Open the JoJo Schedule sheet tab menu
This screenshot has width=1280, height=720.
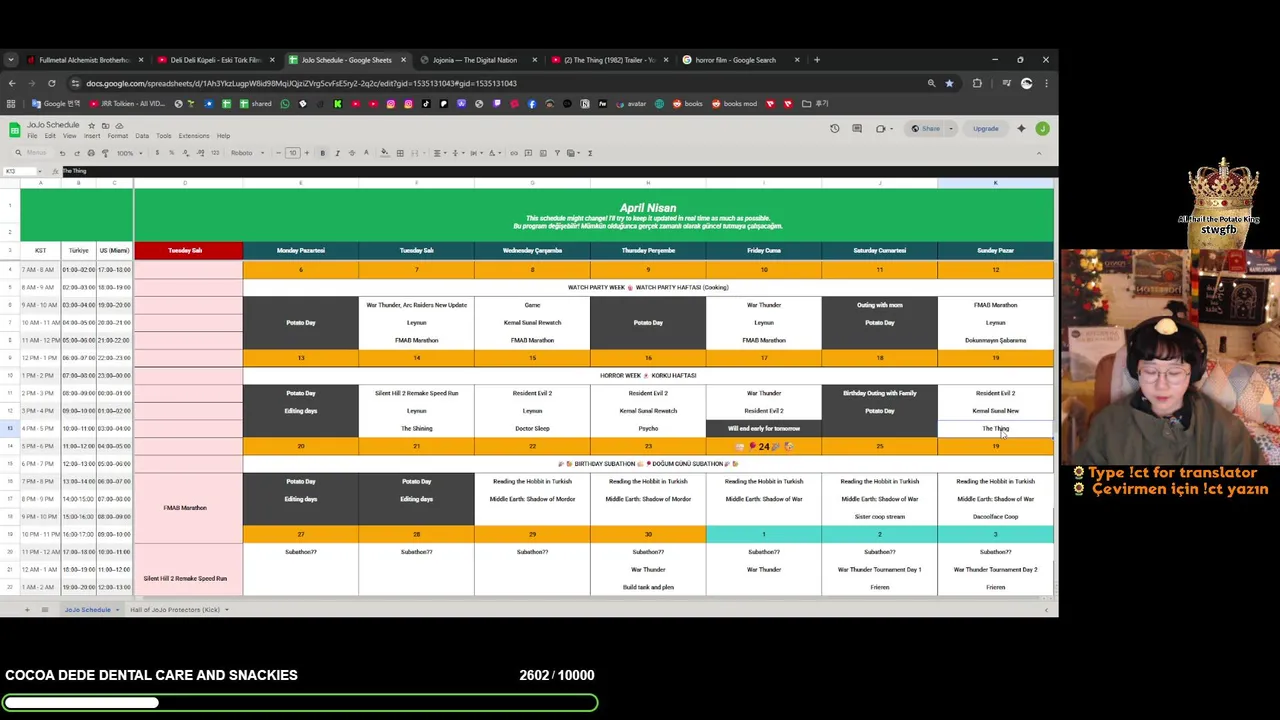tap(117, 609)
